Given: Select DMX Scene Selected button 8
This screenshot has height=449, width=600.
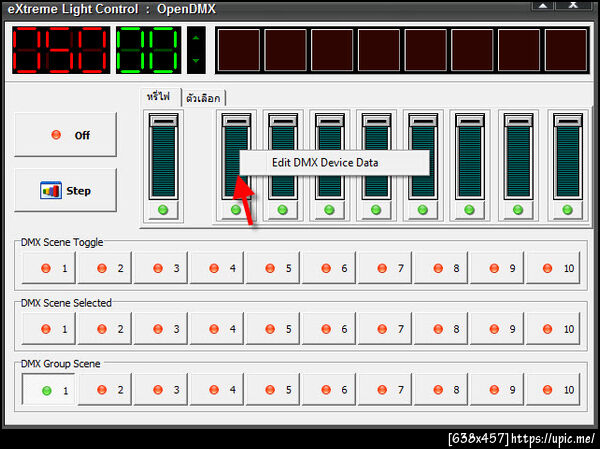Looking at the screenshot, I should (441, 329).
